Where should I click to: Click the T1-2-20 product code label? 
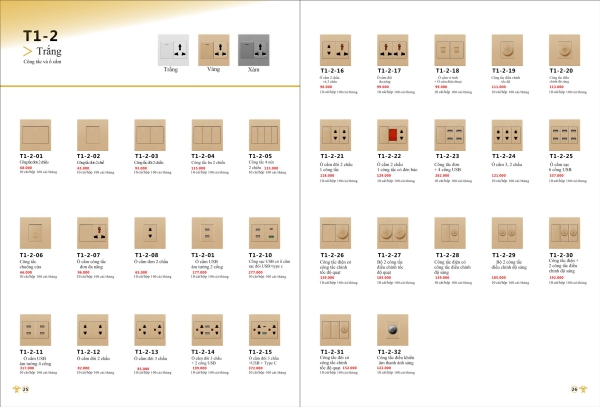[561, 71]
